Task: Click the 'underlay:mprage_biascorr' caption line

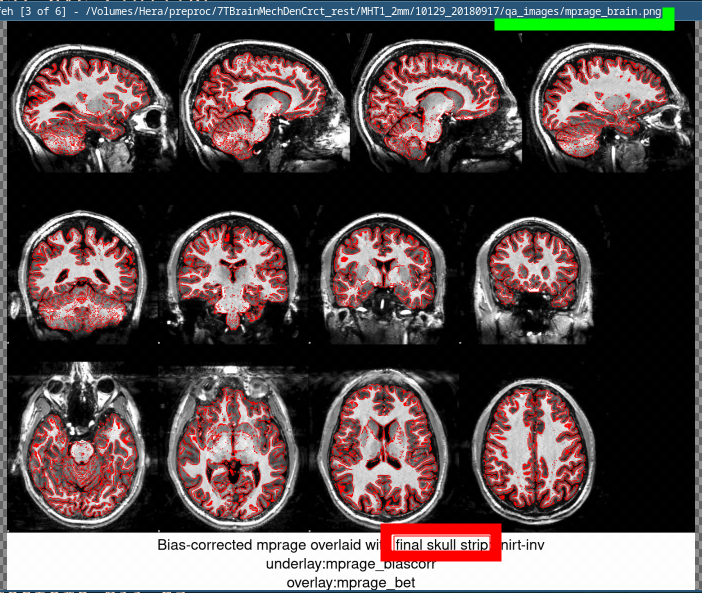Action: coord(351,564)
